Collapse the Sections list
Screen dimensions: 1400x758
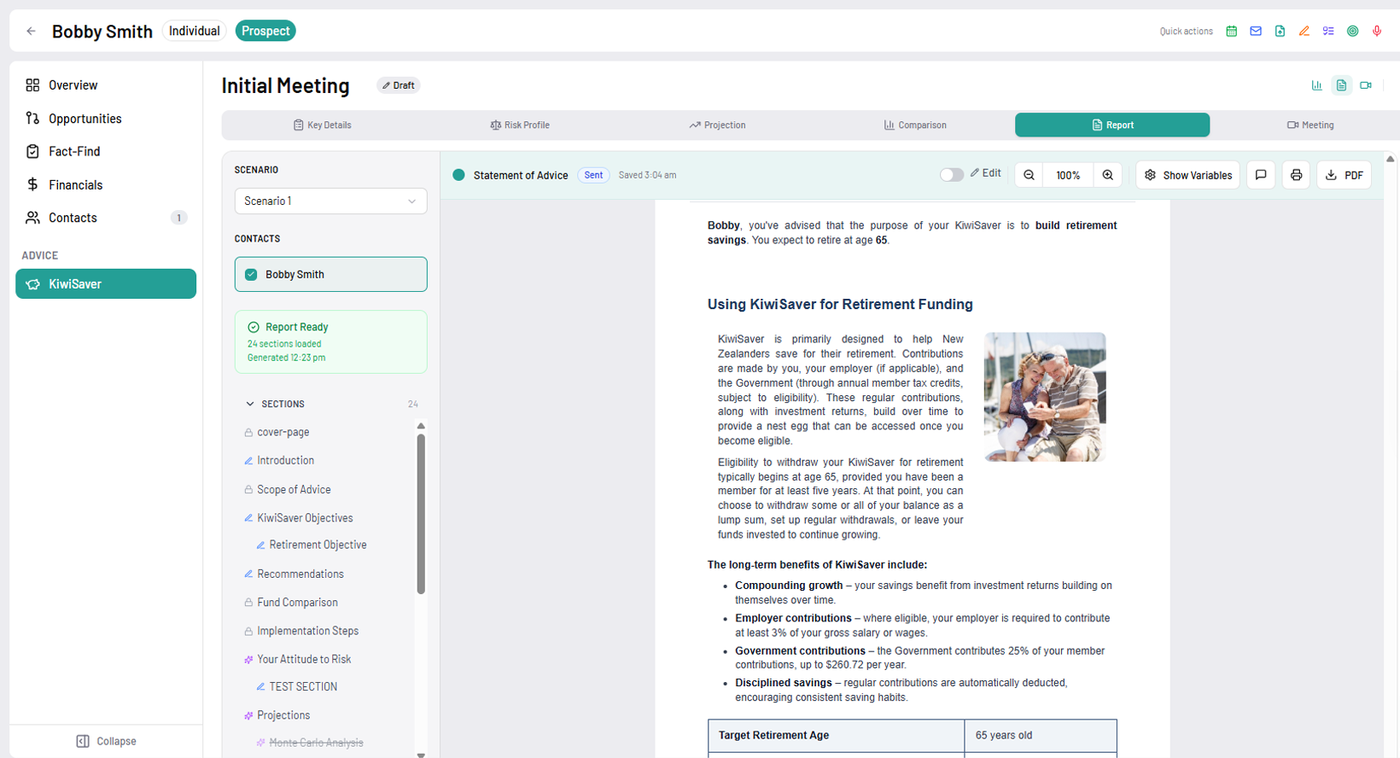[x=250, y=404]
